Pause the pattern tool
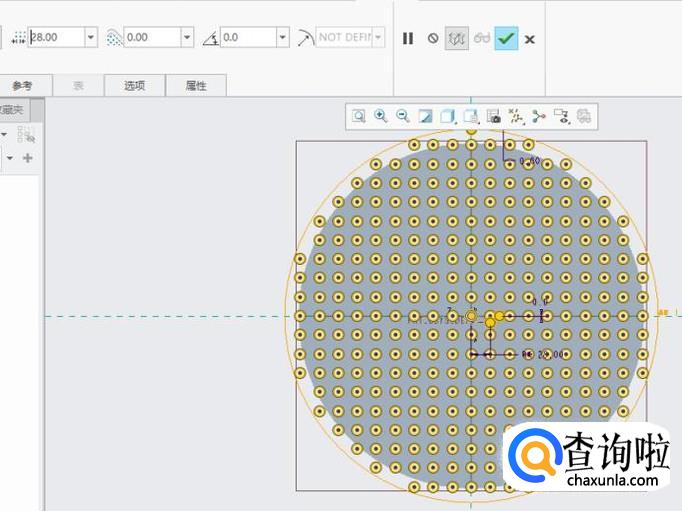Screen dimensions: 682x511 tap(408, 38)
